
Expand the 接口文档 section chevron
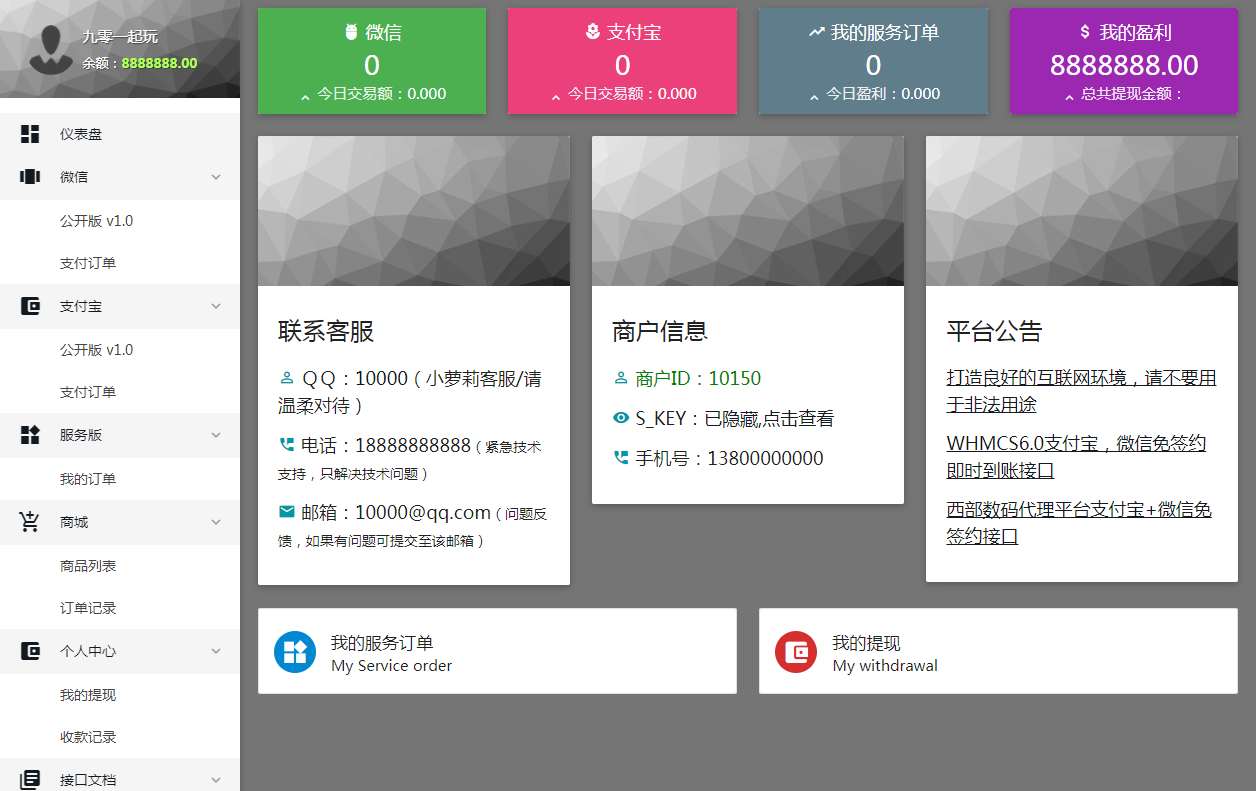click(216, 780)
